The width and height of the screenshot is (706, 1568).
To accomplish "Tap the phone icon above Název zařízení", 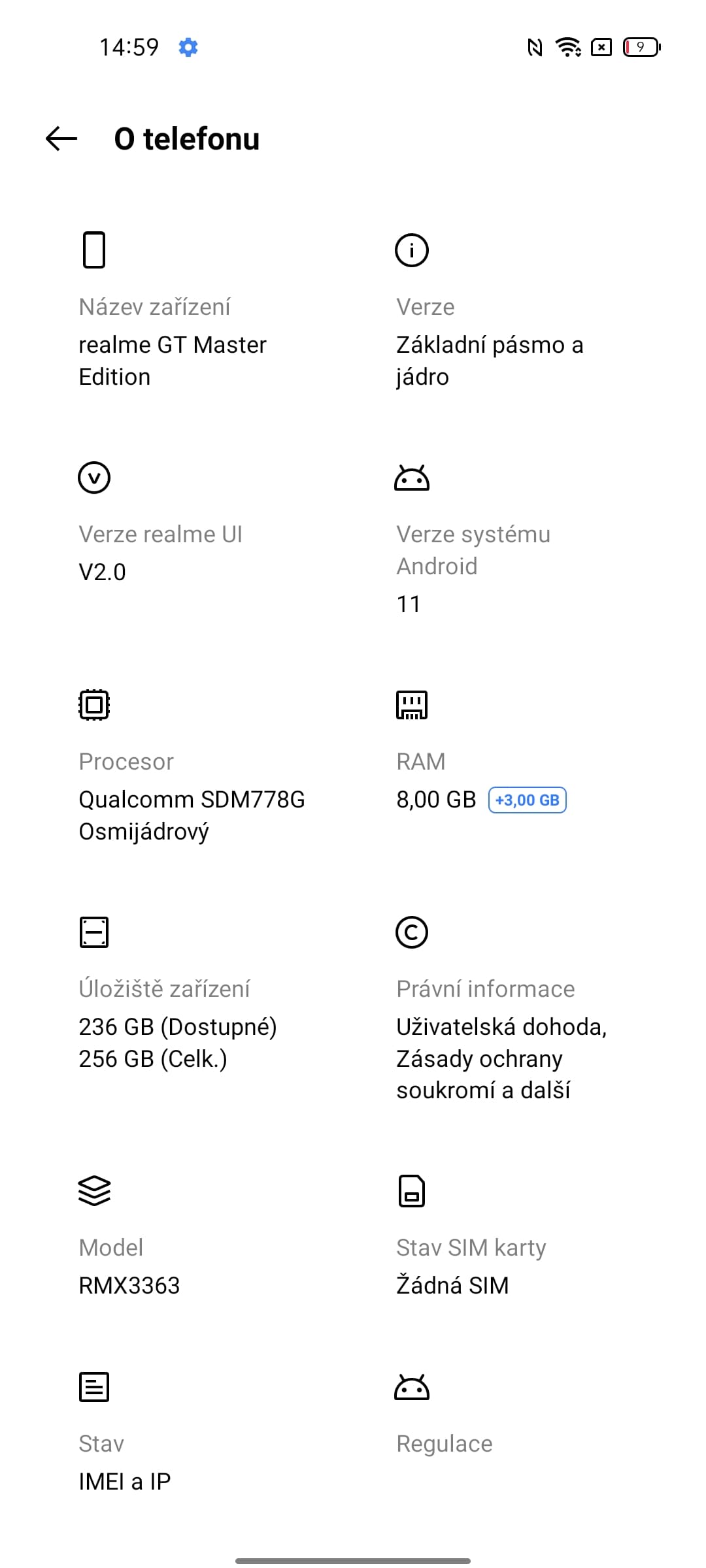I will [94, 250].
